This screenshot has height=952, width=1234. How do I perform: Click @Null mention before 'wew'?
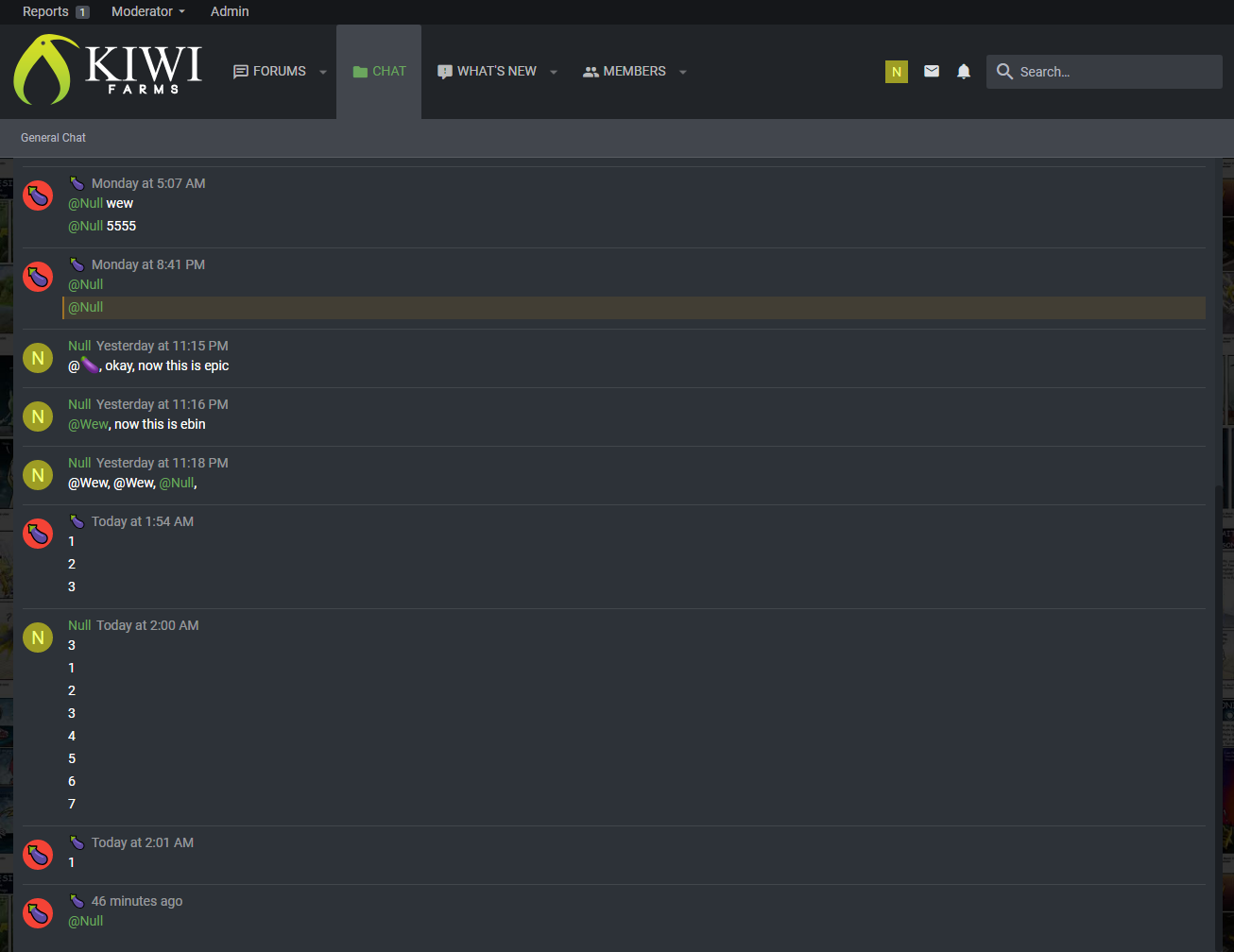pos(85,203)
